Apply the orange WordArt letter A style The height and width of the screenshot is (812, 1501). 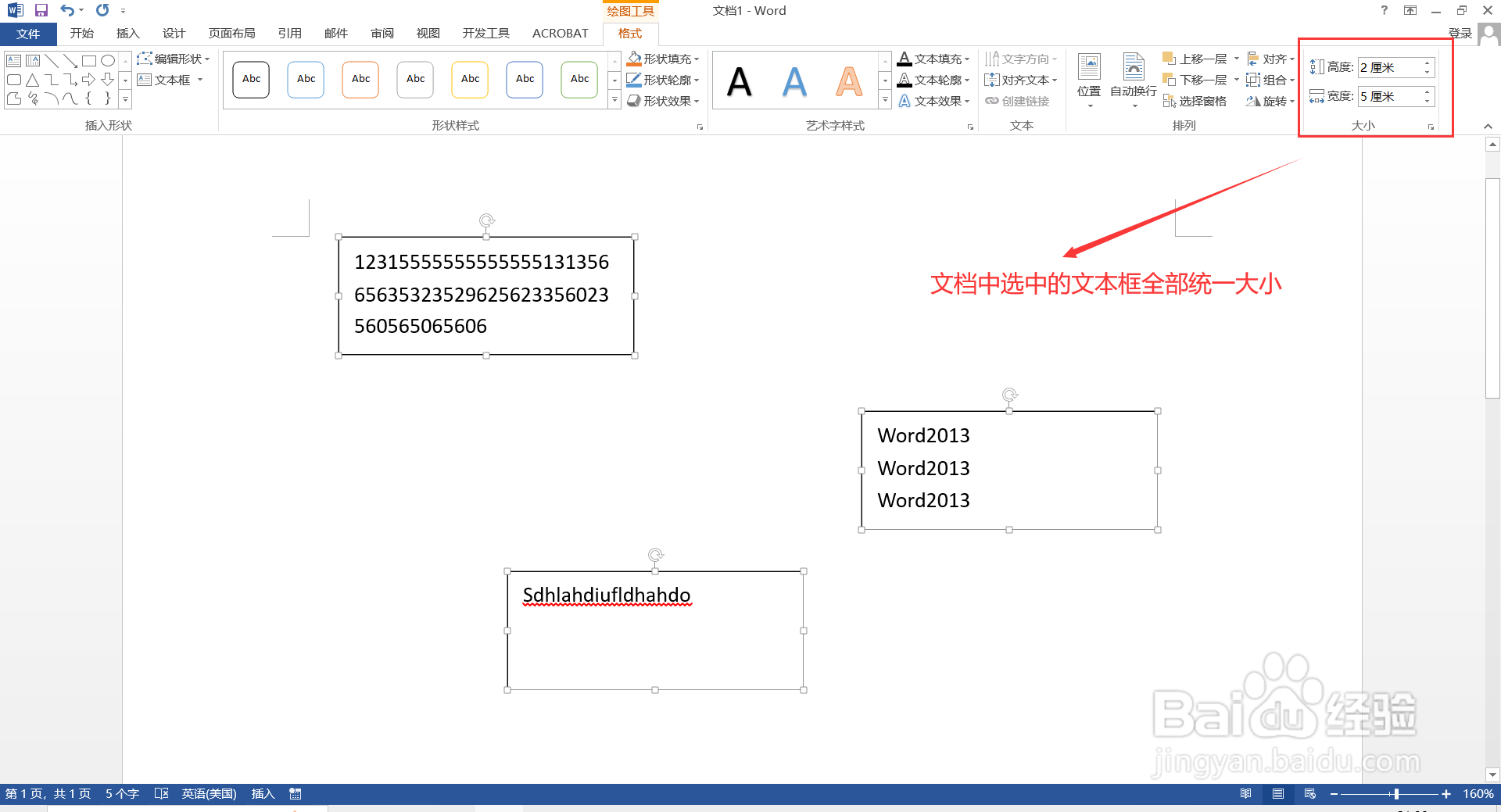click(x=849, y=81)
